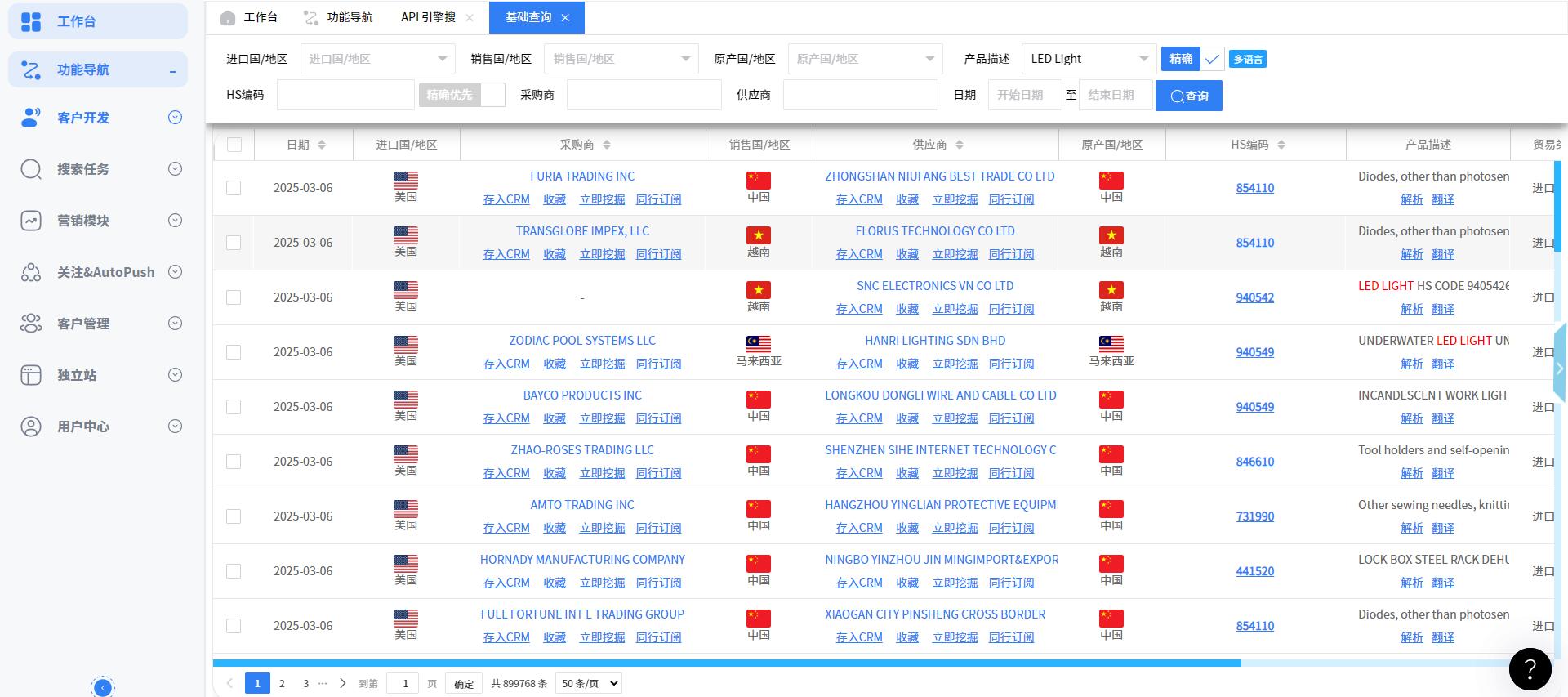Click the 用户中心 user icon
Image resolution: width=1568 pixels, height=697 pixels.
(31, 427)
